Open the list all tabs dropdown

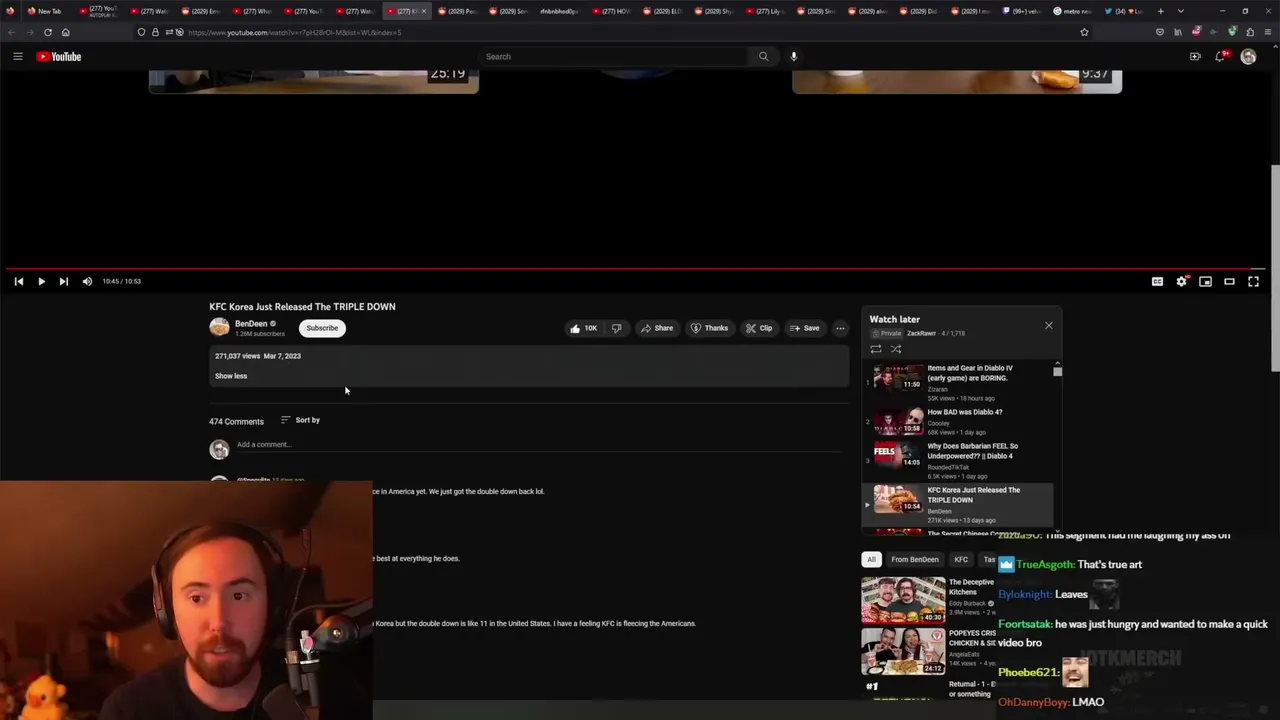[1181, 11]
